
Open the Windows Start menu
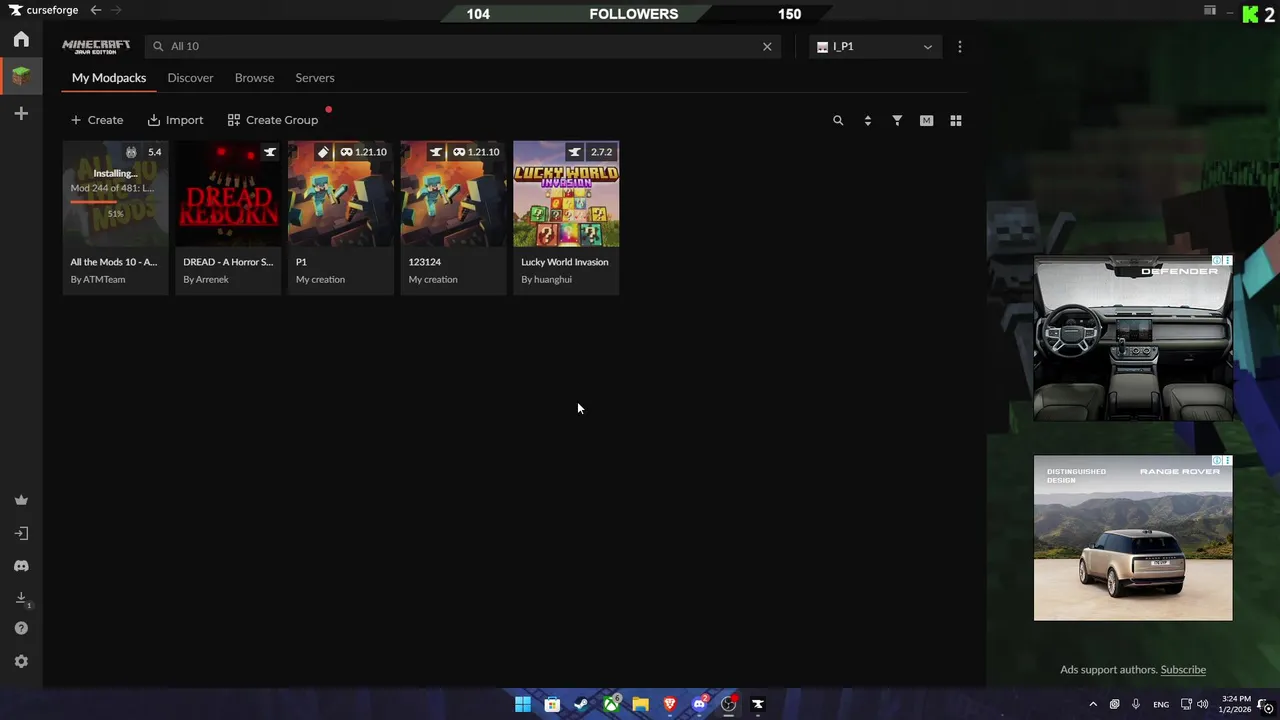coord(523,704)
